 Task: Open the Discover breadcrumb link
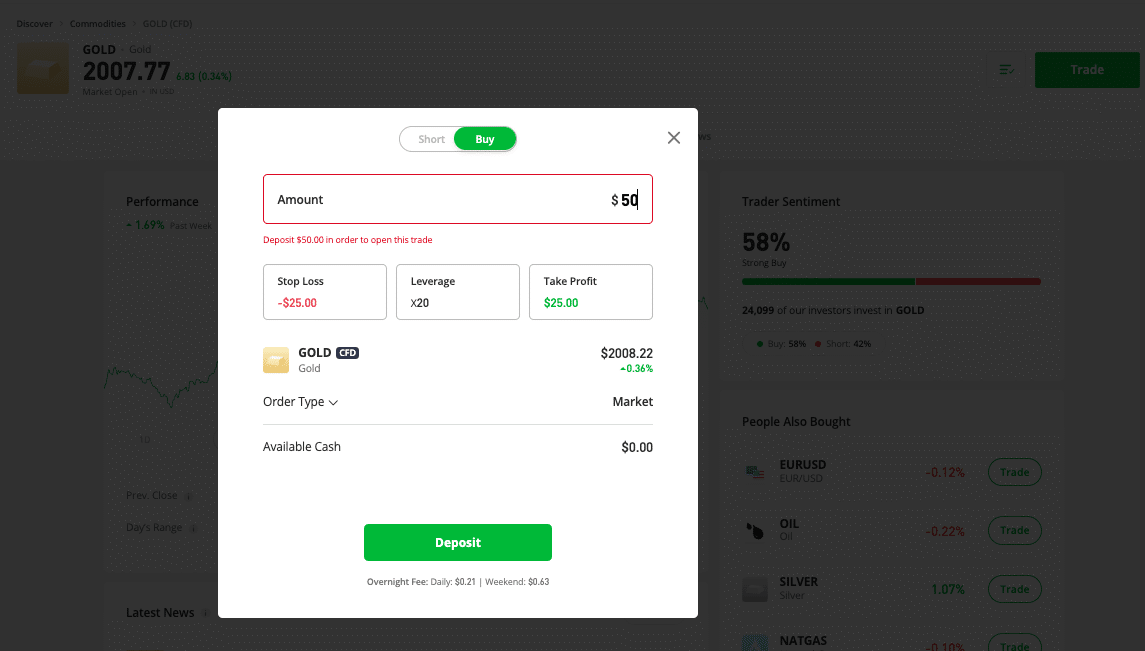(x=35, y=22)
